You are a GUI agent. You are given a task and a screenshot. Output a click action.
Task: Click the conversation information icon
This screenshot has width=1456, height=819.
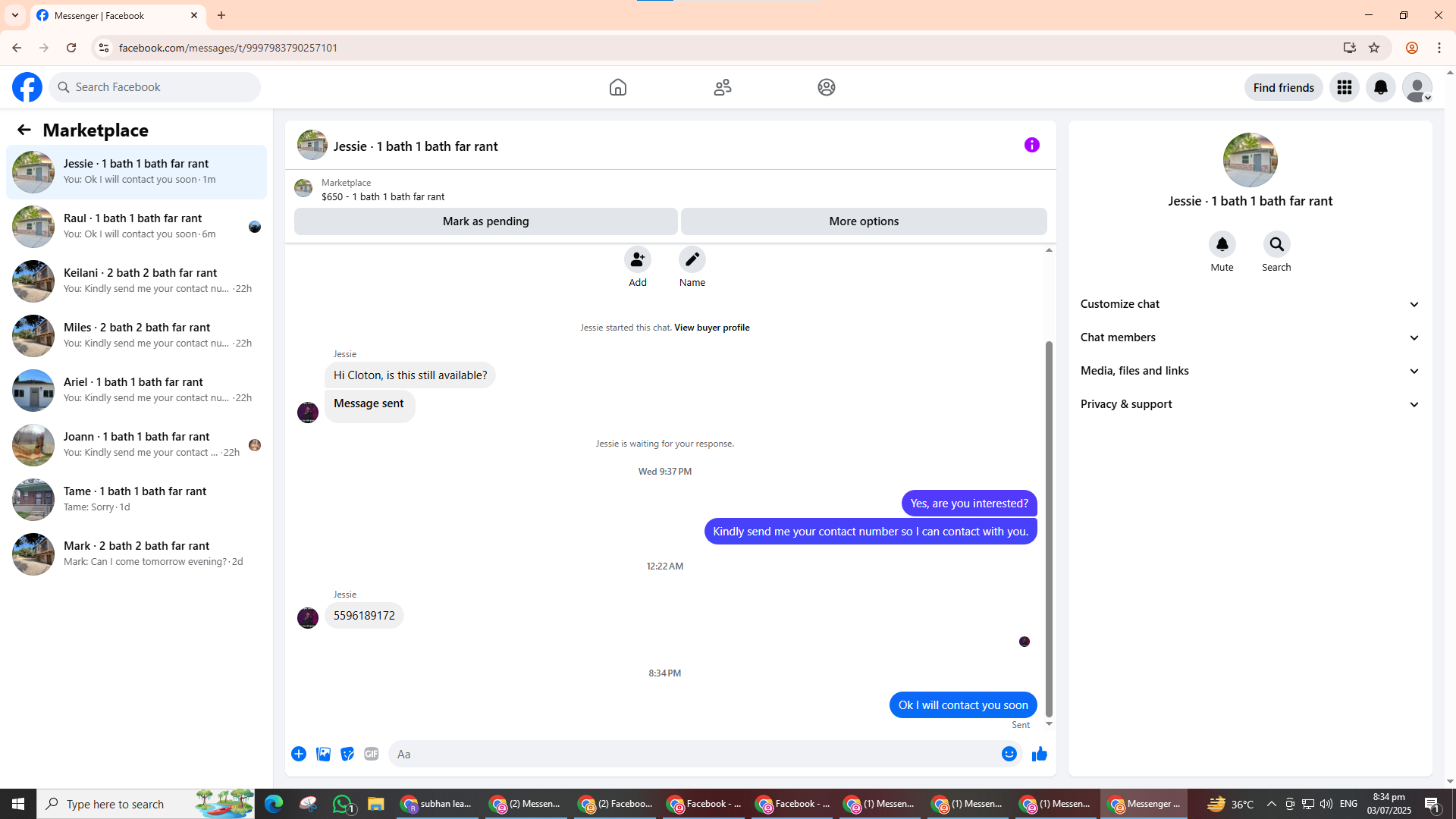(x=1031, y=145)
